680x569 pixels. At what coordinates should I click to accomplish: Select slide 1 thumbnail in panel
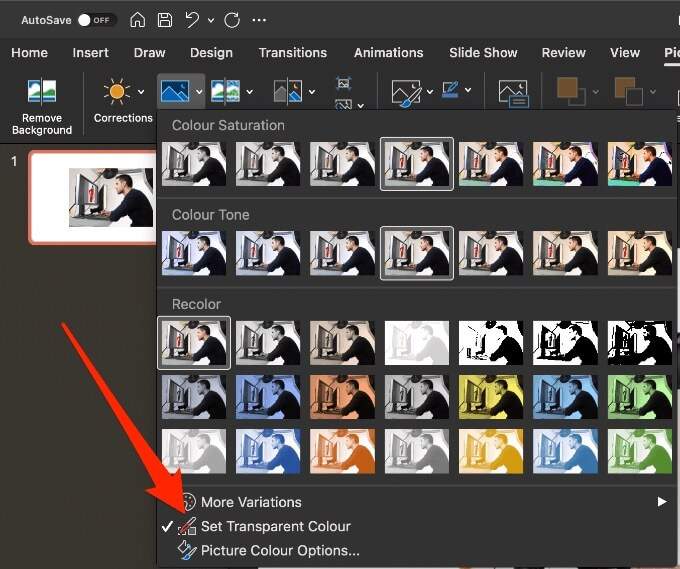(x=93, y=197)
